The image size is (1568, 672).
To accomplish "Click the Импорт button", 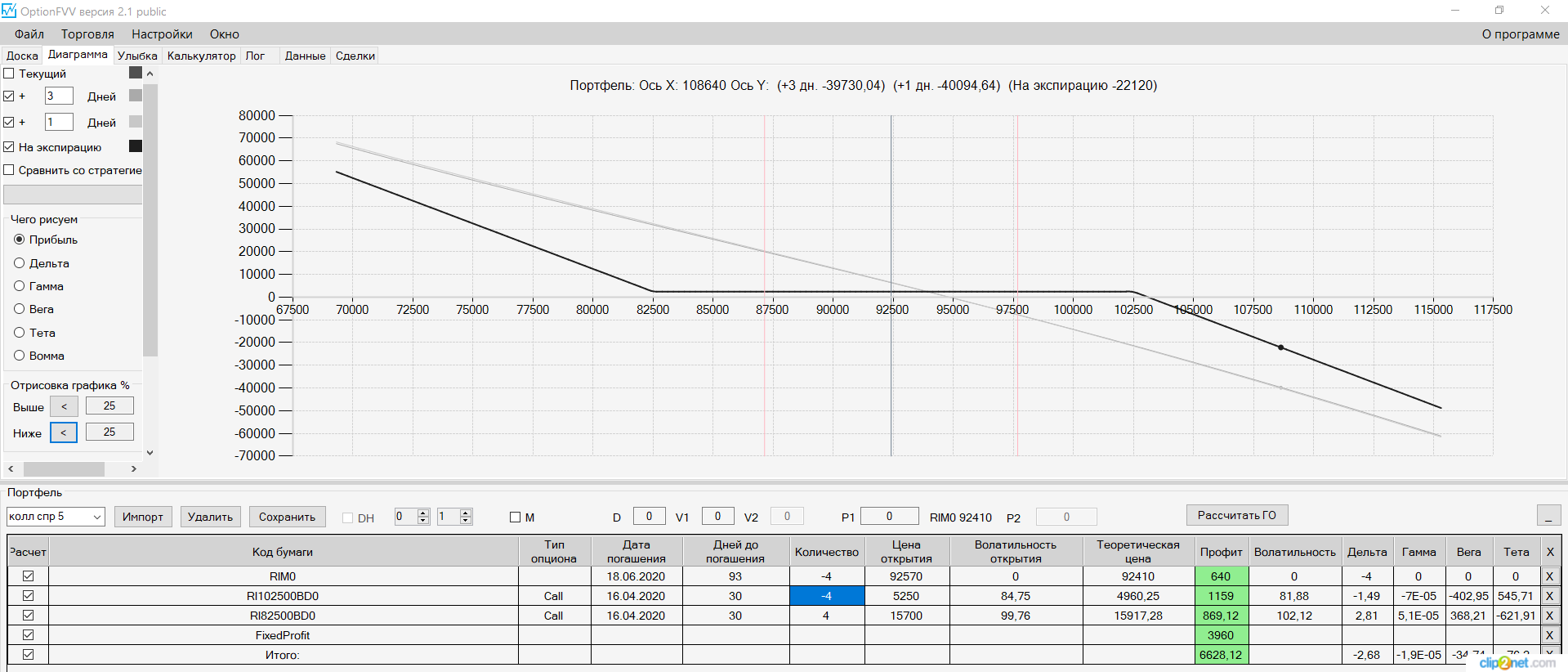I will [143, 517].
